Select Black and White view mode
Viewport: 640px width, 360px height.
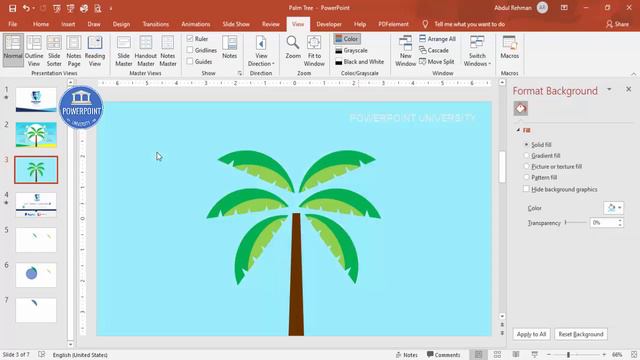(x=360, y=62)
